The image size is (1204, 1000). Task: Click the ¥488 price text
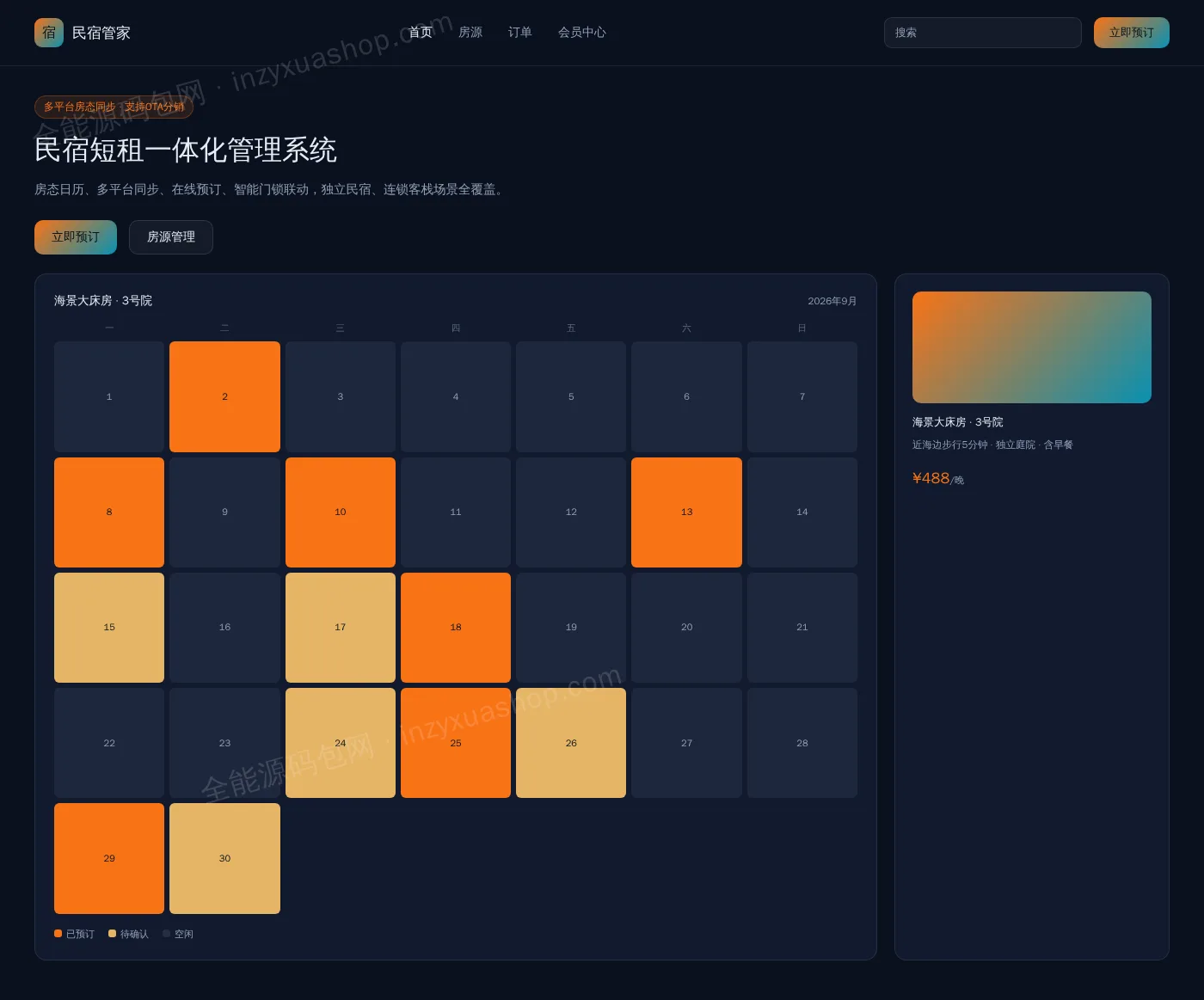point(931,478)
